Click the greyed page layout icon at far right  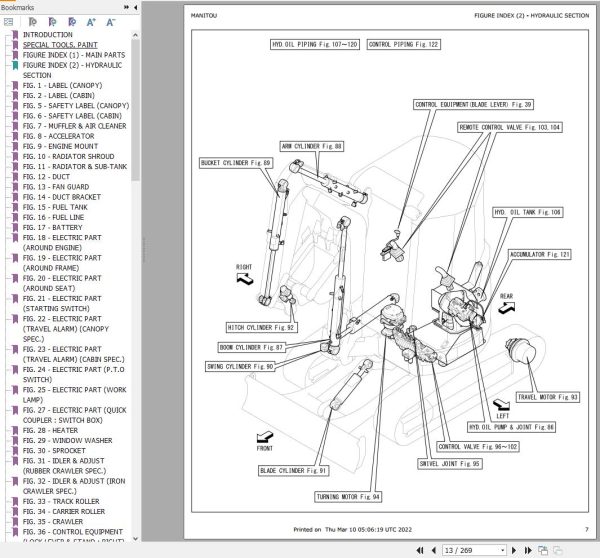tap(558, 550)
